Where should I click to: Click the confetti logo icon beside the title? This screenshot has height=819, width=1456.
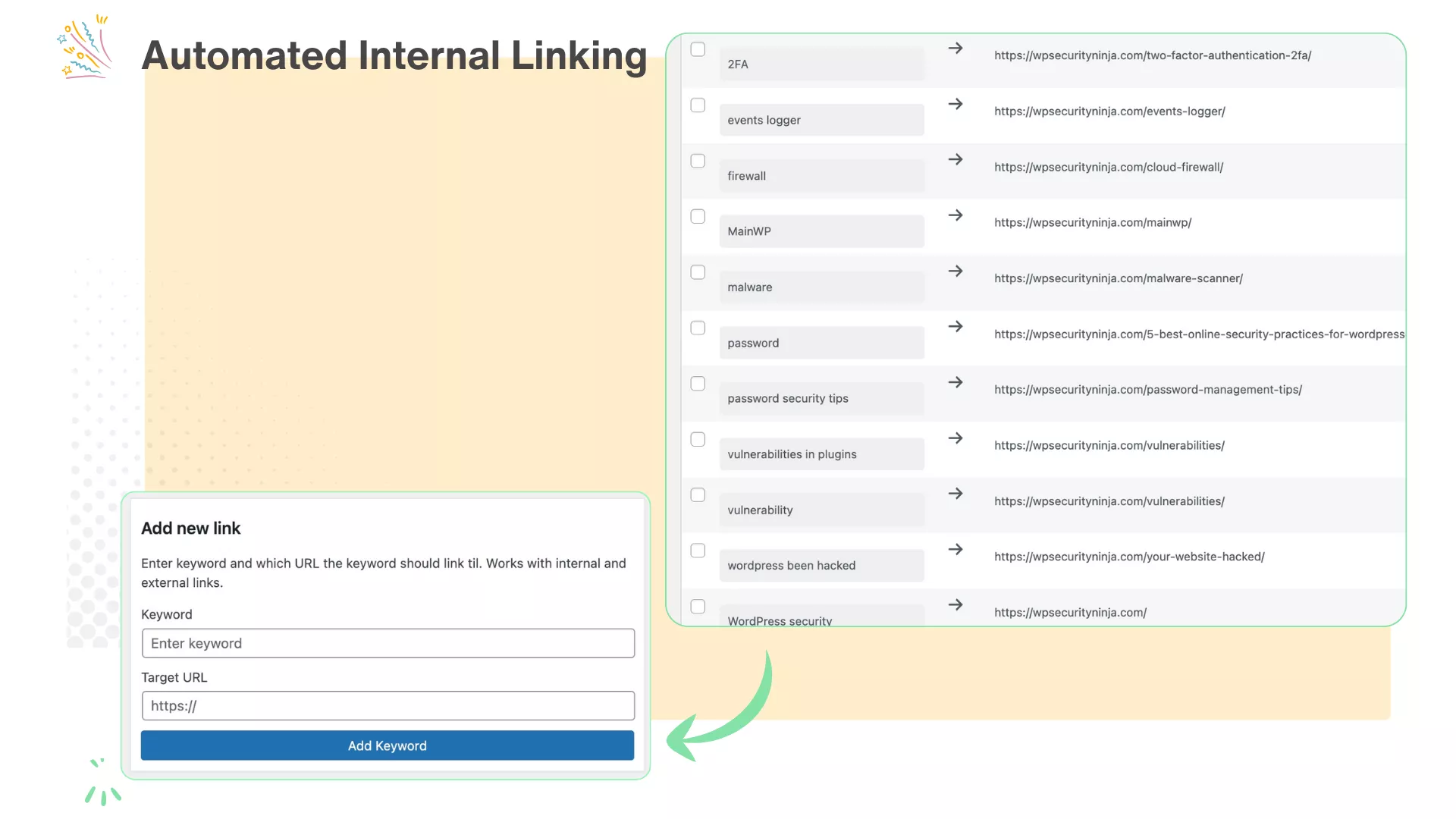click(x=85, y=47)
